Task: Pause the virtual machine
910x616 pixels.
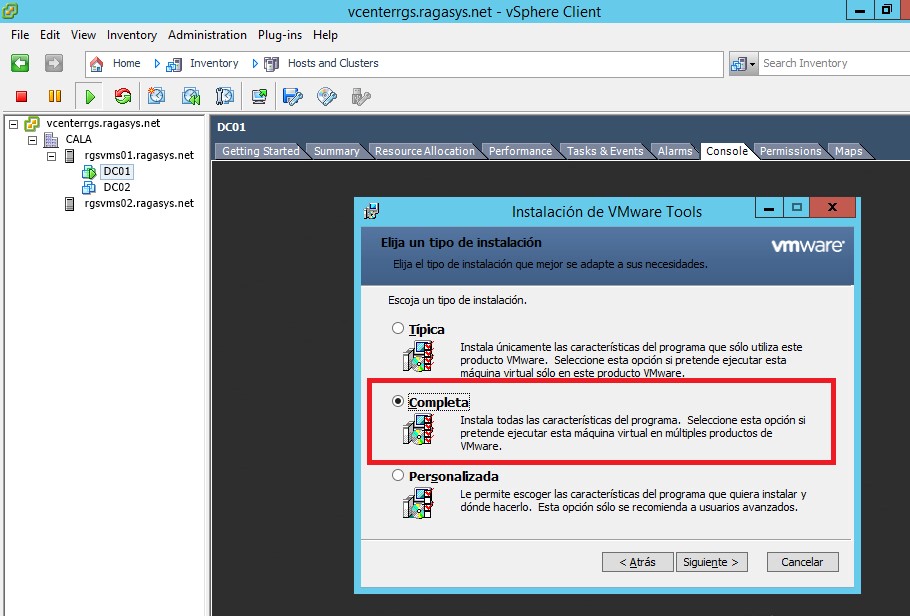Action: coord(52,96)
